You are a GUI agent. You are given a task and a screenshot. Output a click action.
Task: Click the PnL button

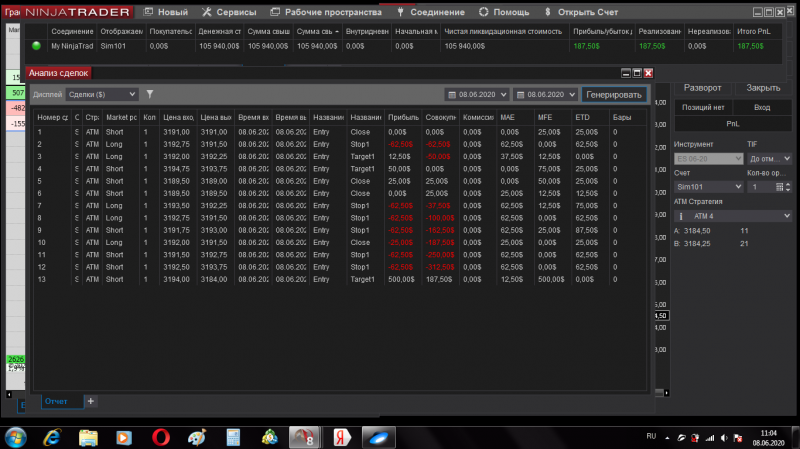coord(733,123)
